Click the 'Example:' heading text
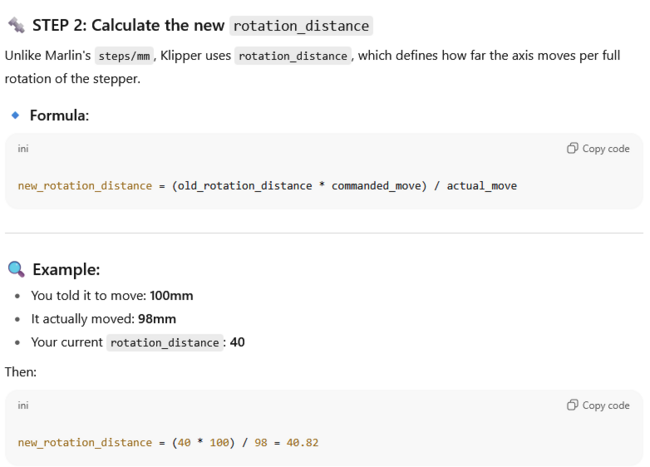The image size is (650, 467). [66, 270]
